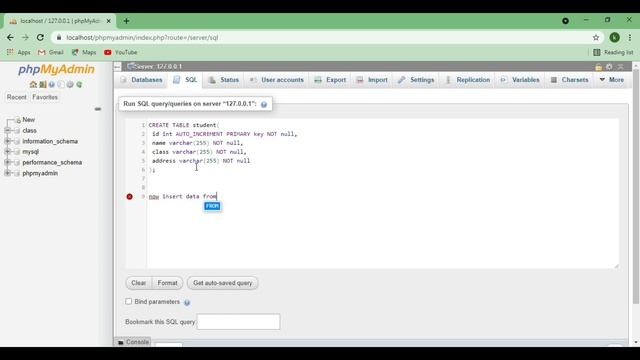
Task: Collapse the top server bar with the minus toggle
Action: (118, 66)
